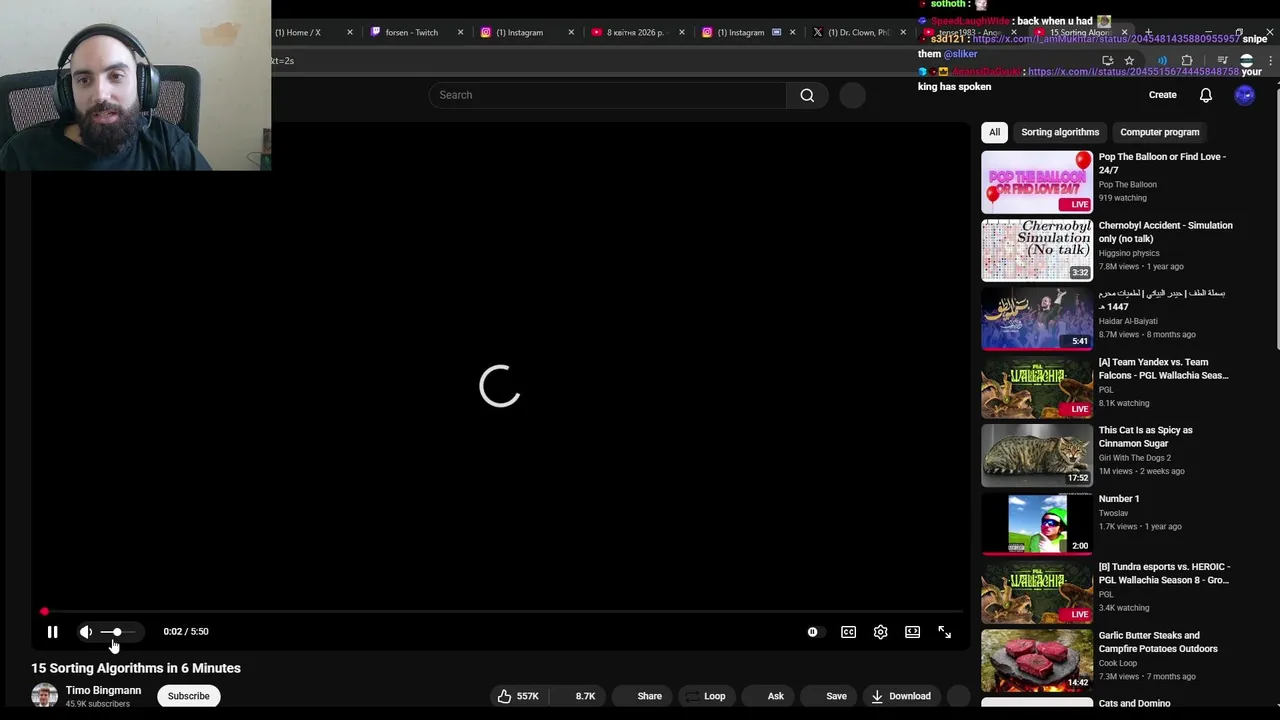The height and width of the screenshot is (720, 1280).
Task: Open 'Chernobyl Accident - Simulation' title link
Action: point(1165,232)
